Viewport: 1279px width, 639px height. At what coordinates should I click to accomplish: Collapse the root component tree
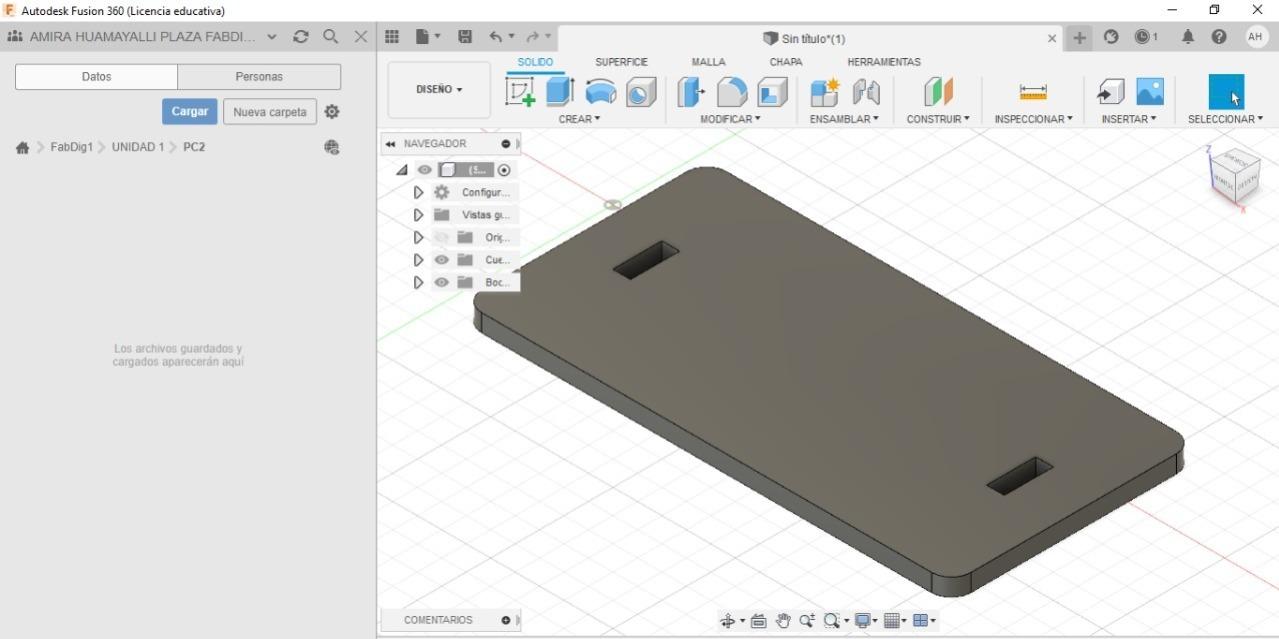(x=402, y=171)
